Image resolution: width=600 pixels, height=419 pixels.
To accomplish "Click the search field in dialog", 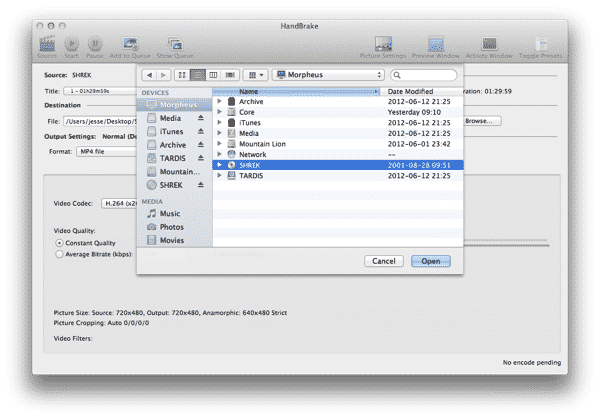I will (x=423, y=74).
